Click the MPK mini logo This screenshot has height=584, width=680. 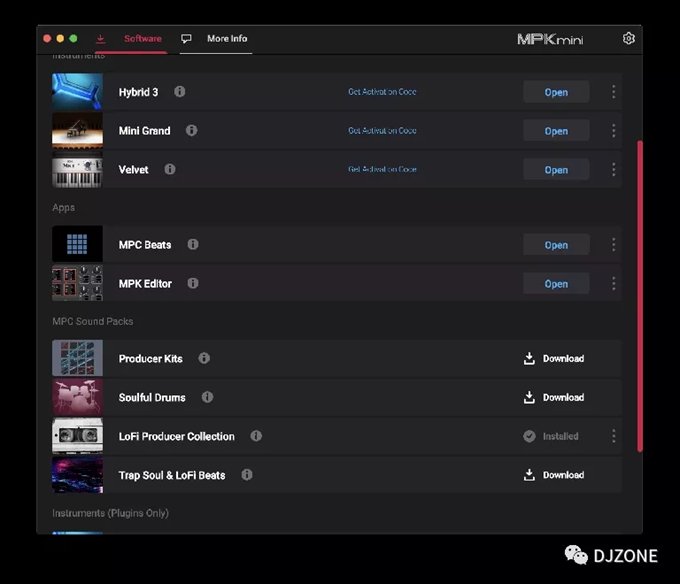[x=550, y=39]
